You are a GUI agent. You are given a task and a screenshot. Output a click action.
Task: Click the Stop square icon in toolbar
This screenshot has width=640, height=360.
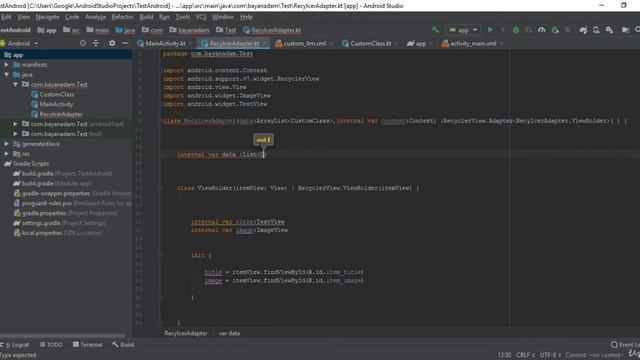coord(567,30)
